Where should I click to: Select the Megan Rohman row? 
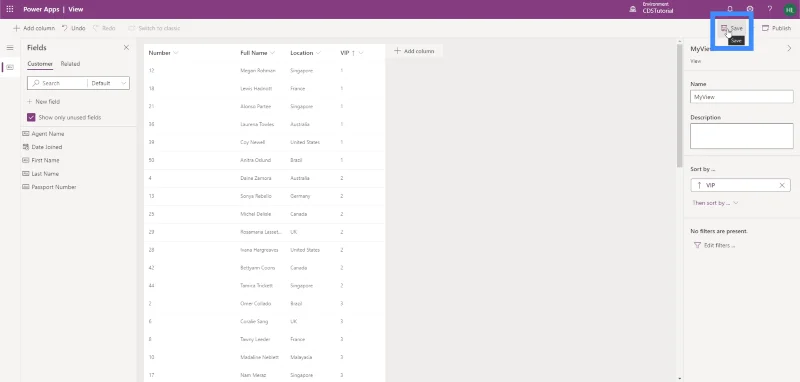pyautogui.click(x=264, y=70)
